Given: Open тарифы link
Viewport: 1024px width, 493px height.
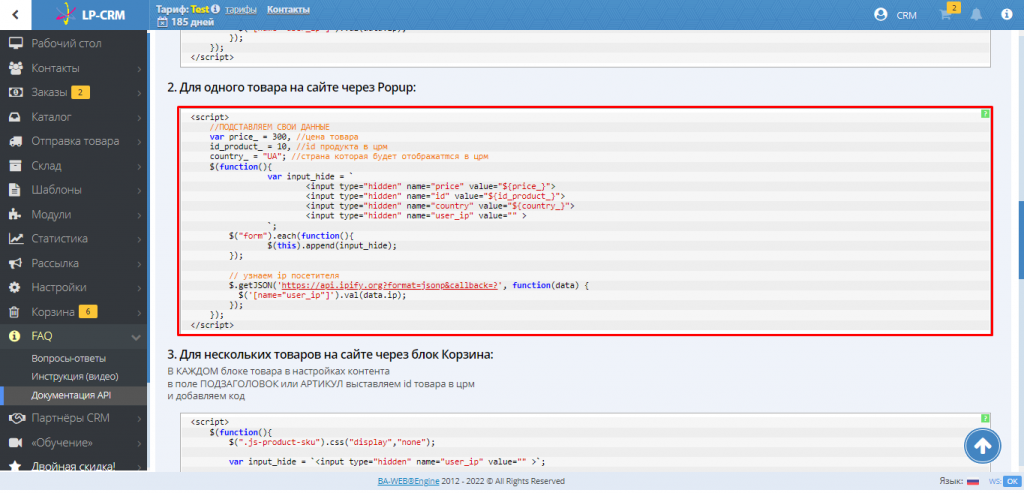Looking at the screenshot, I should click(x=240, y=9).
